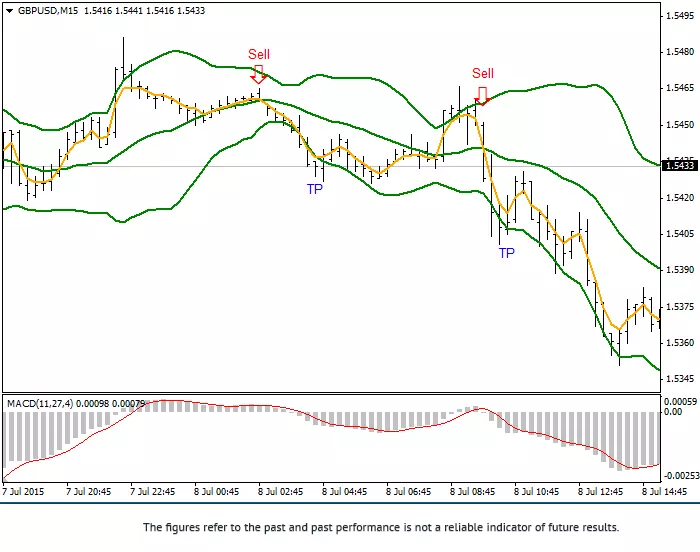This screenshot has height=552, width=700.
Task: Click the 1.5480 price scale value
Action: tap(680, 52)
